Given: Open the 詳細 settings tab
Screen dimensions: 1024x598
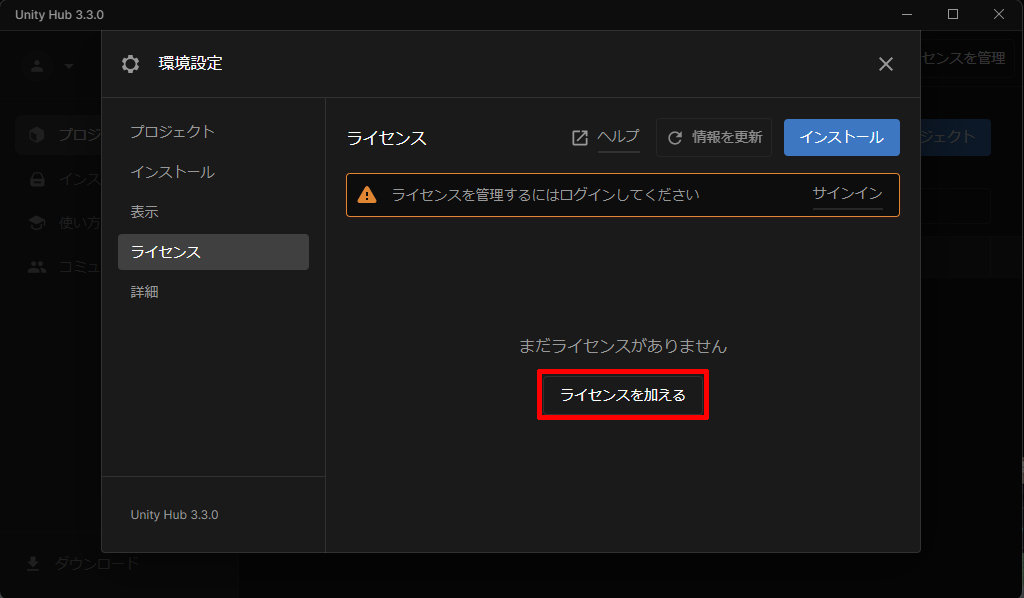Looking at the screenshot, I should pos(144,292).
